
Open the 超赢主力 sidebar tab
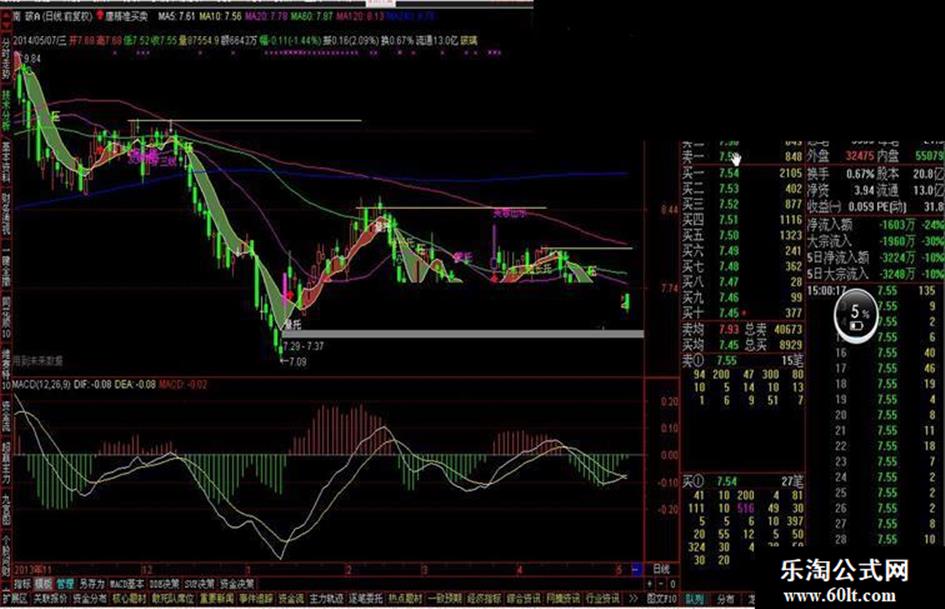coord(6,464)
